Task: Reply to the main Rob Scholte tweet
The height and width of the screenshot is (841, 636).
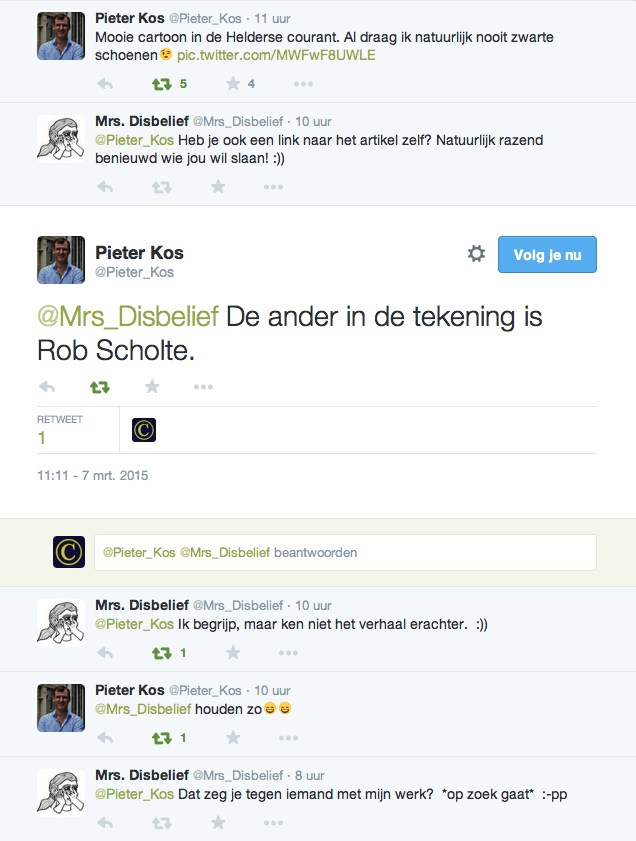Action: [x=47, y=386]
